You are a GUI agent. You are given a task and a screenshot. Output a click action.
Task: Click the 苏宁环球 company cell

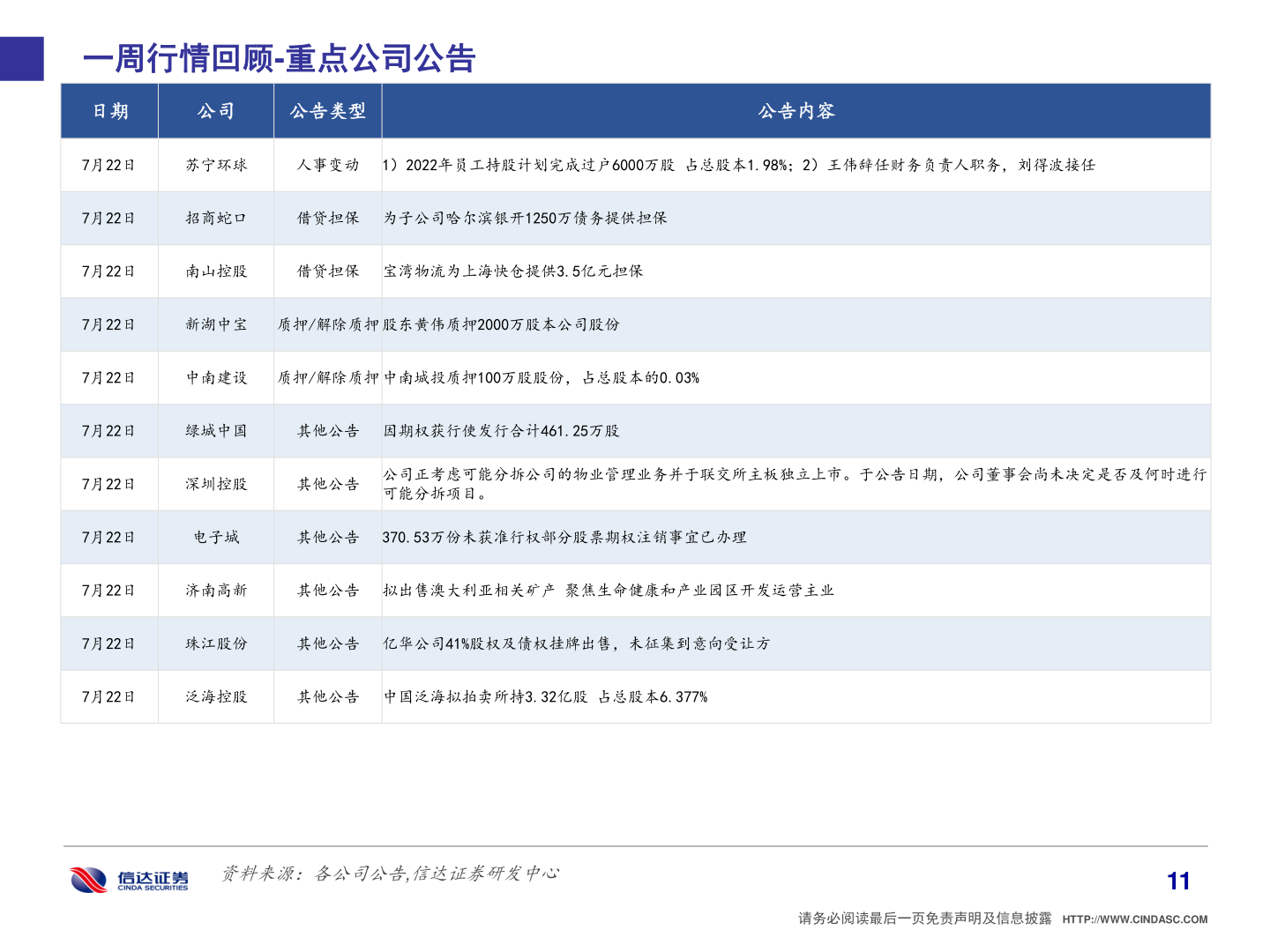click(215, 165)
